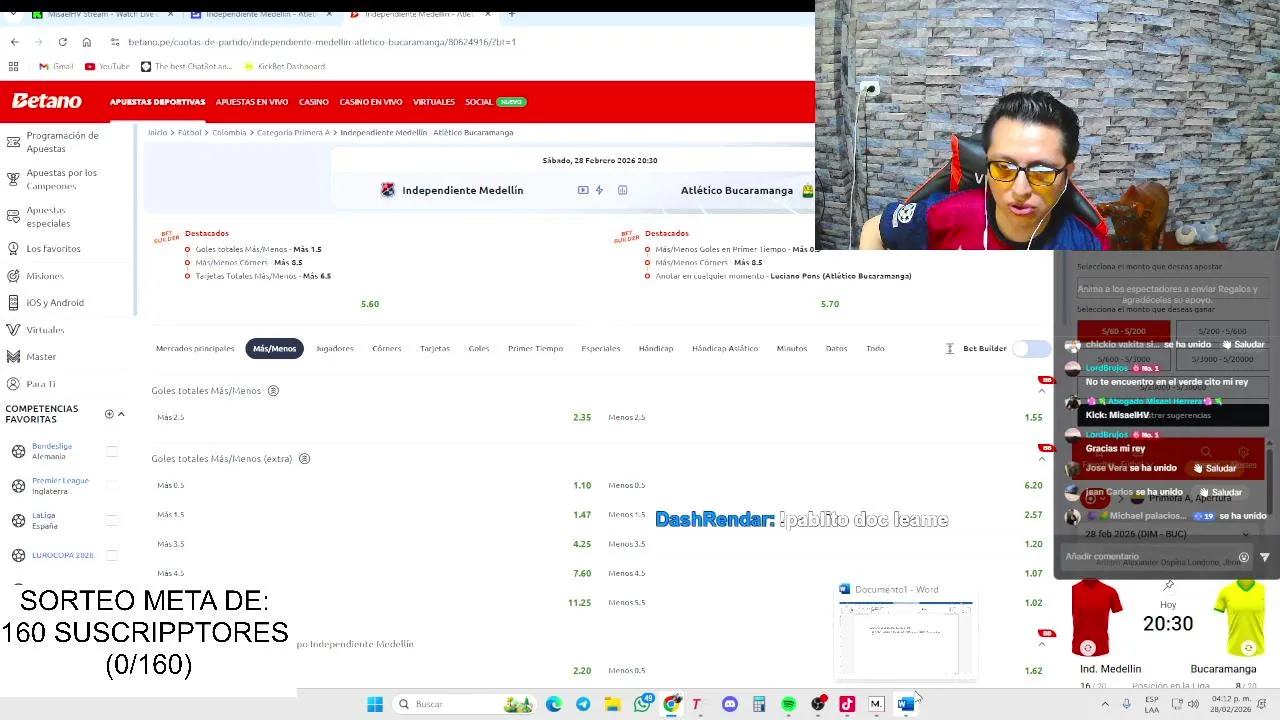The width and height of the screenshot is (1280, 720).
Task: Switch to the Jugadores tab
Action: (x=335, y=348)
